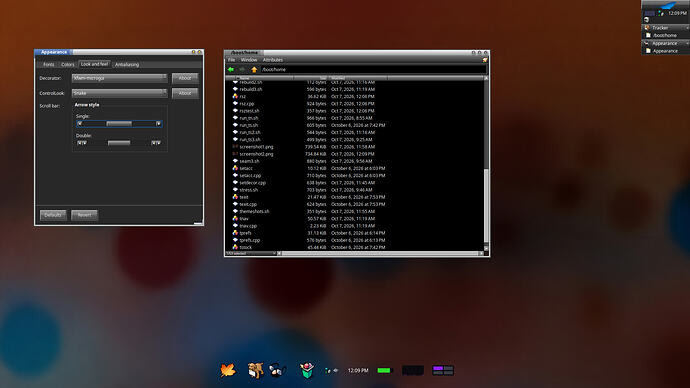Select file screenshot1.png
This screenshot has height=388, width=690.
[256, 146]
